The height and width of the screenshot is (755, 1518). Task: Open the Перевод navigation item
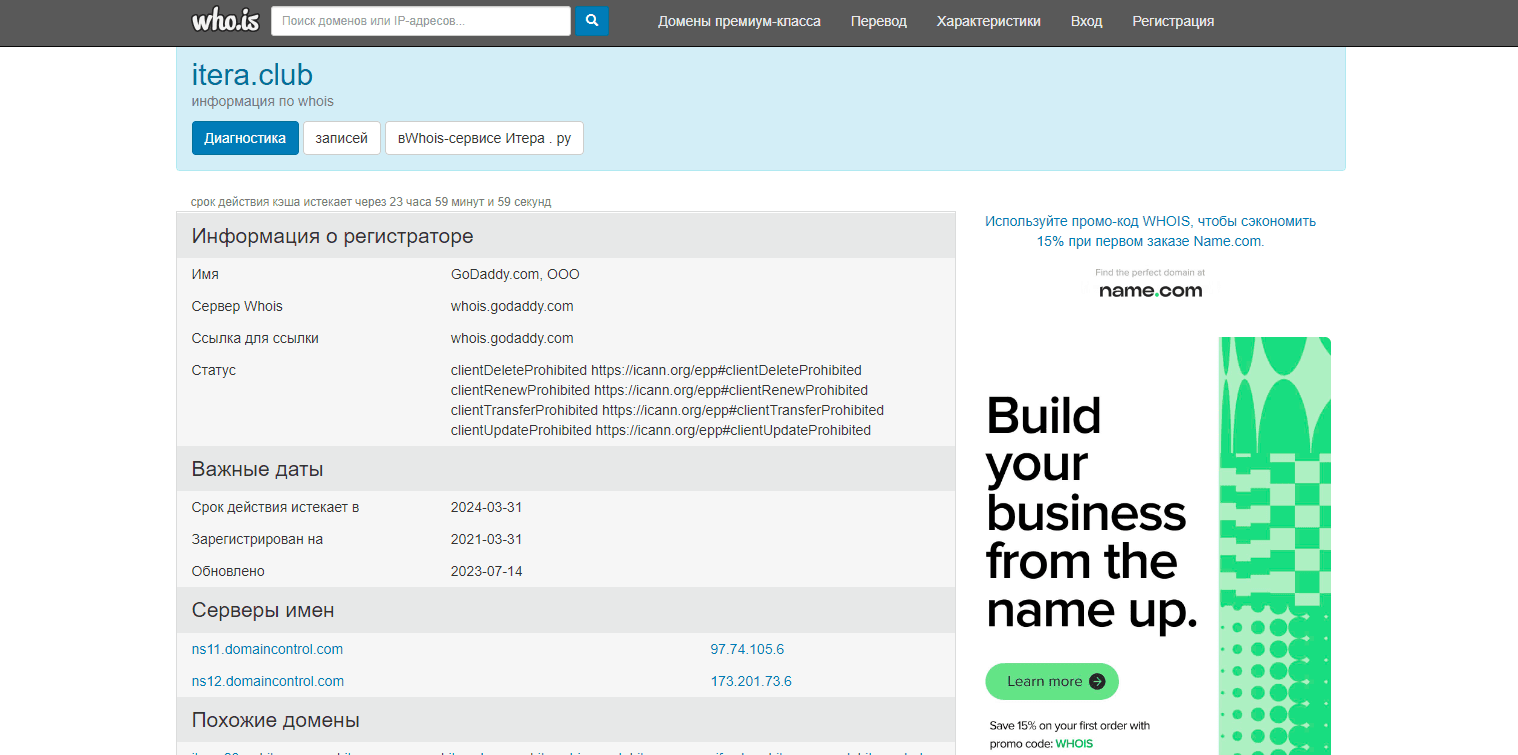878,21
